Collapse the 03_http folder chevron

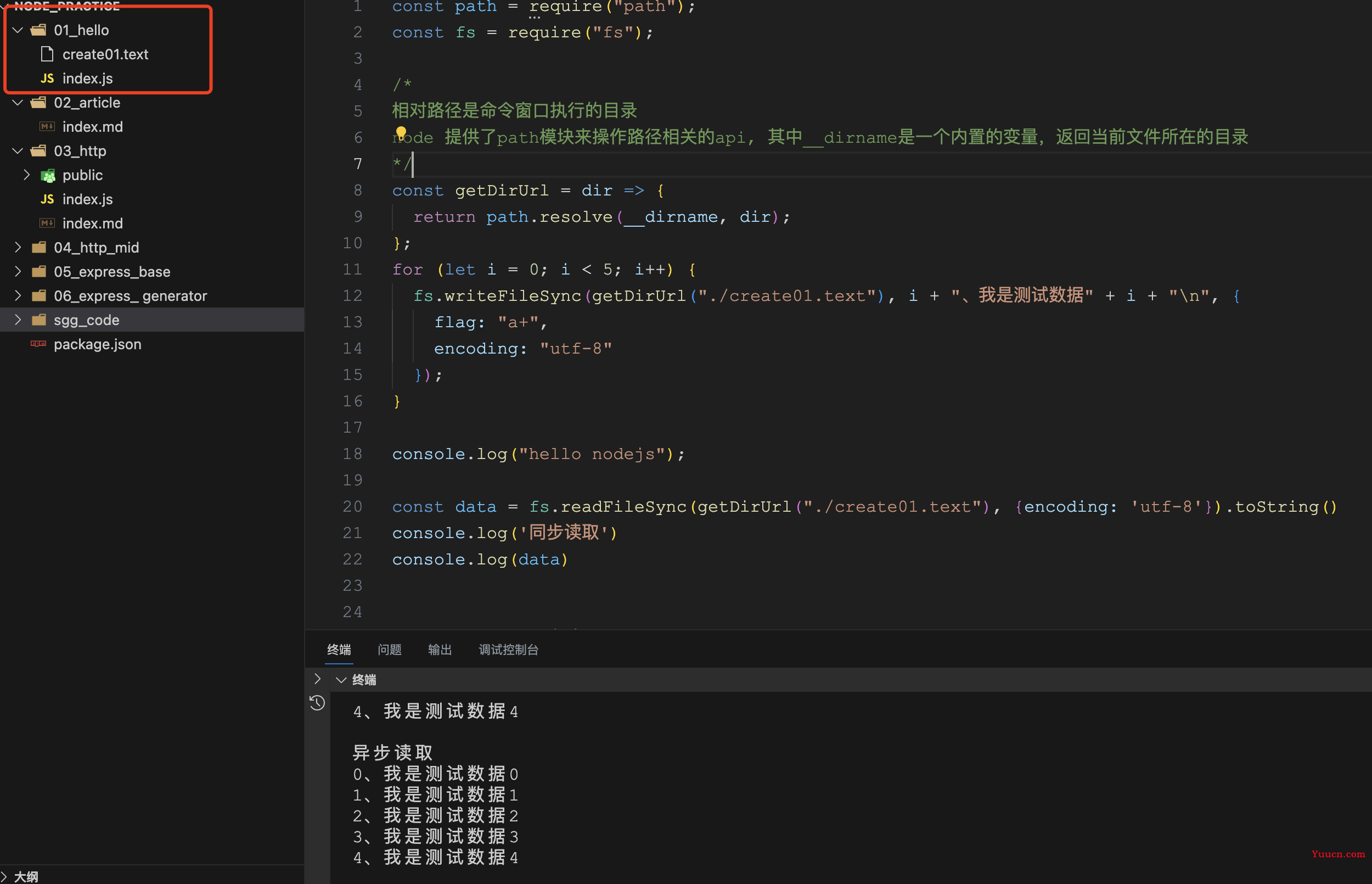click(18, 151)
